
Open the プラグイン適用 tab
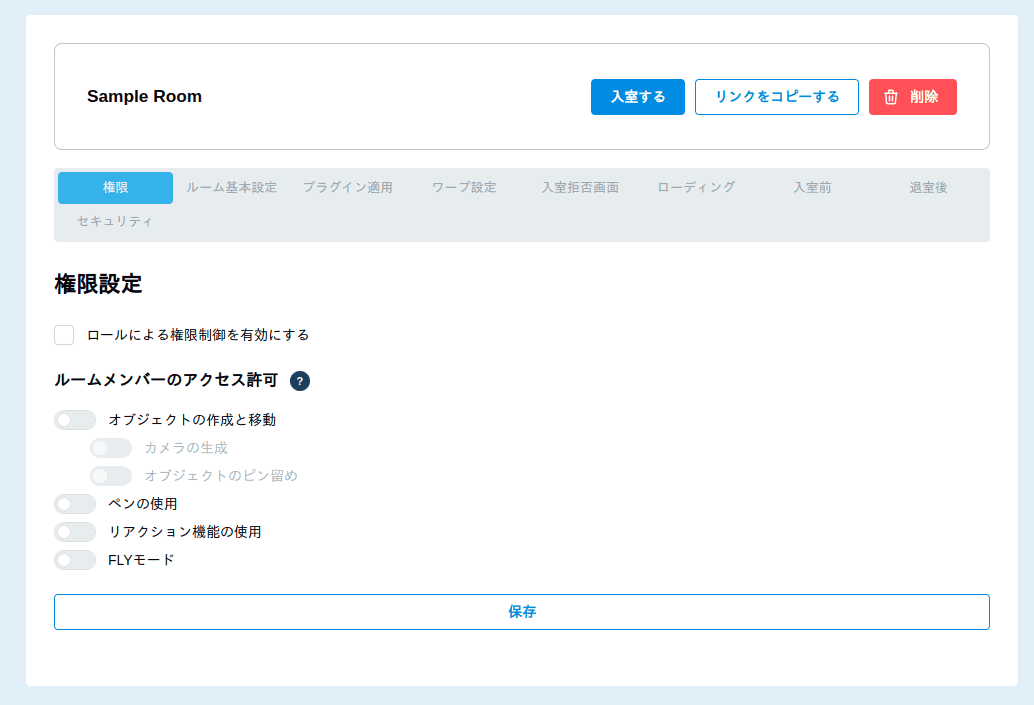click(x=347, y=187)
